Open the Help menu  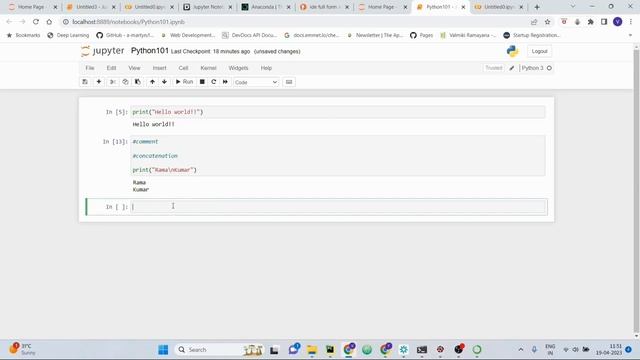coord(266,68)
